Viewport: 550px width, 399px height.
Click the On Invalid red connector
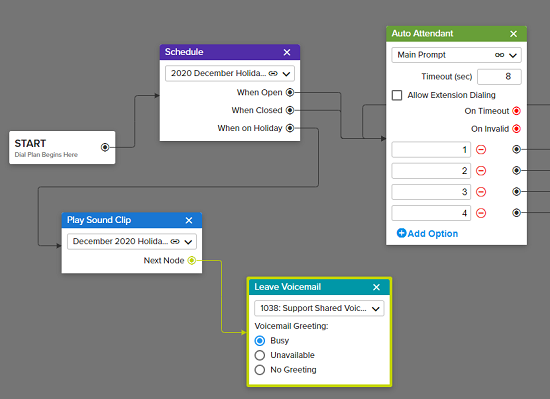coord(516,129)
